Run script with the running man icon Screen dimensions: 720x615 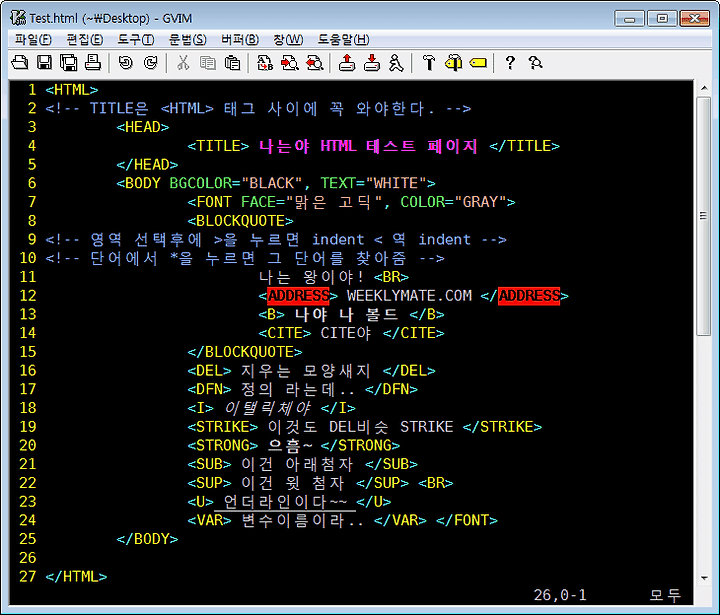click(x=396, y=62)
